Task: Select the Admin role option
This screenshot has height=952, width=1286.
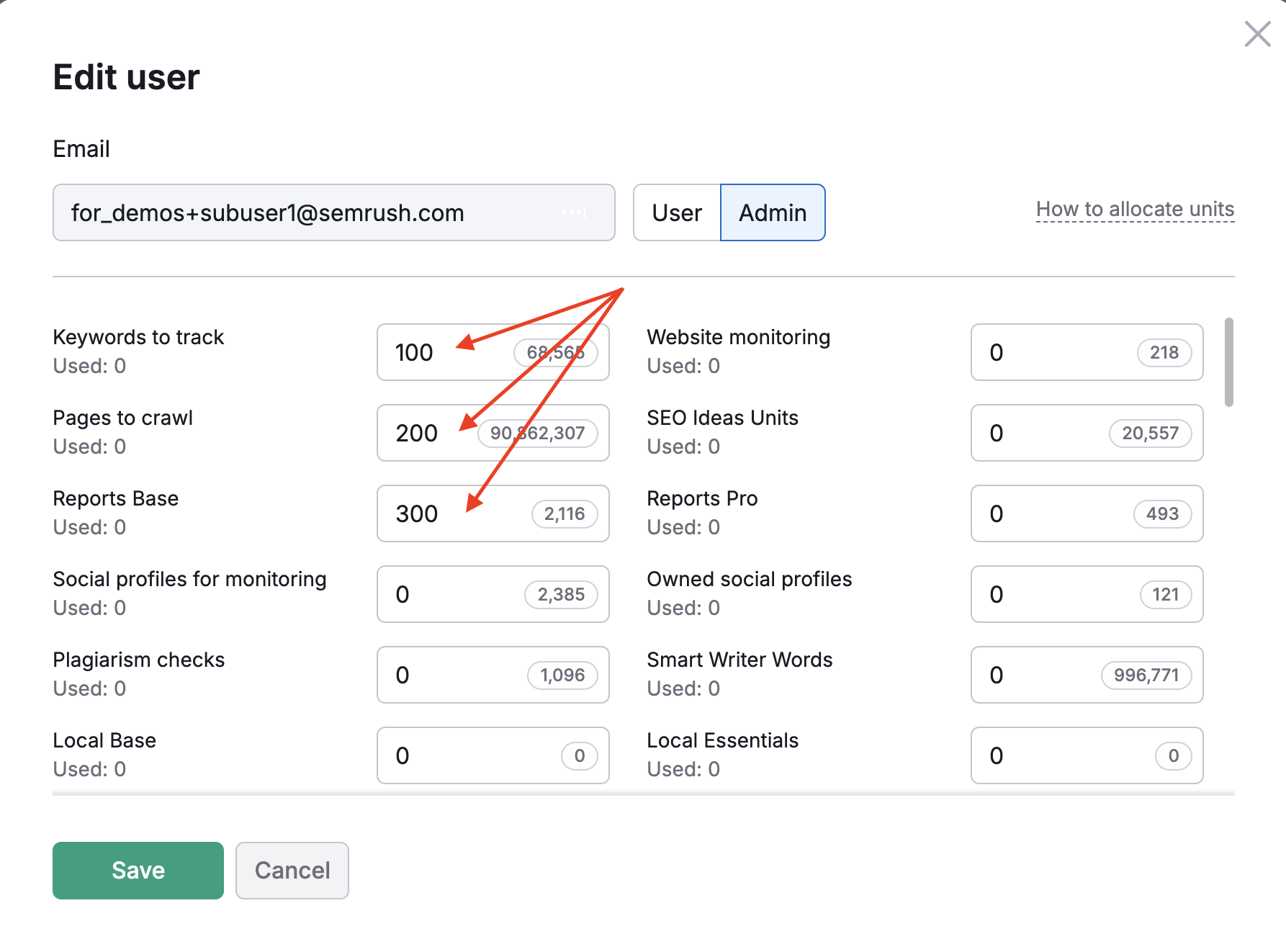Action: (772, 212)
